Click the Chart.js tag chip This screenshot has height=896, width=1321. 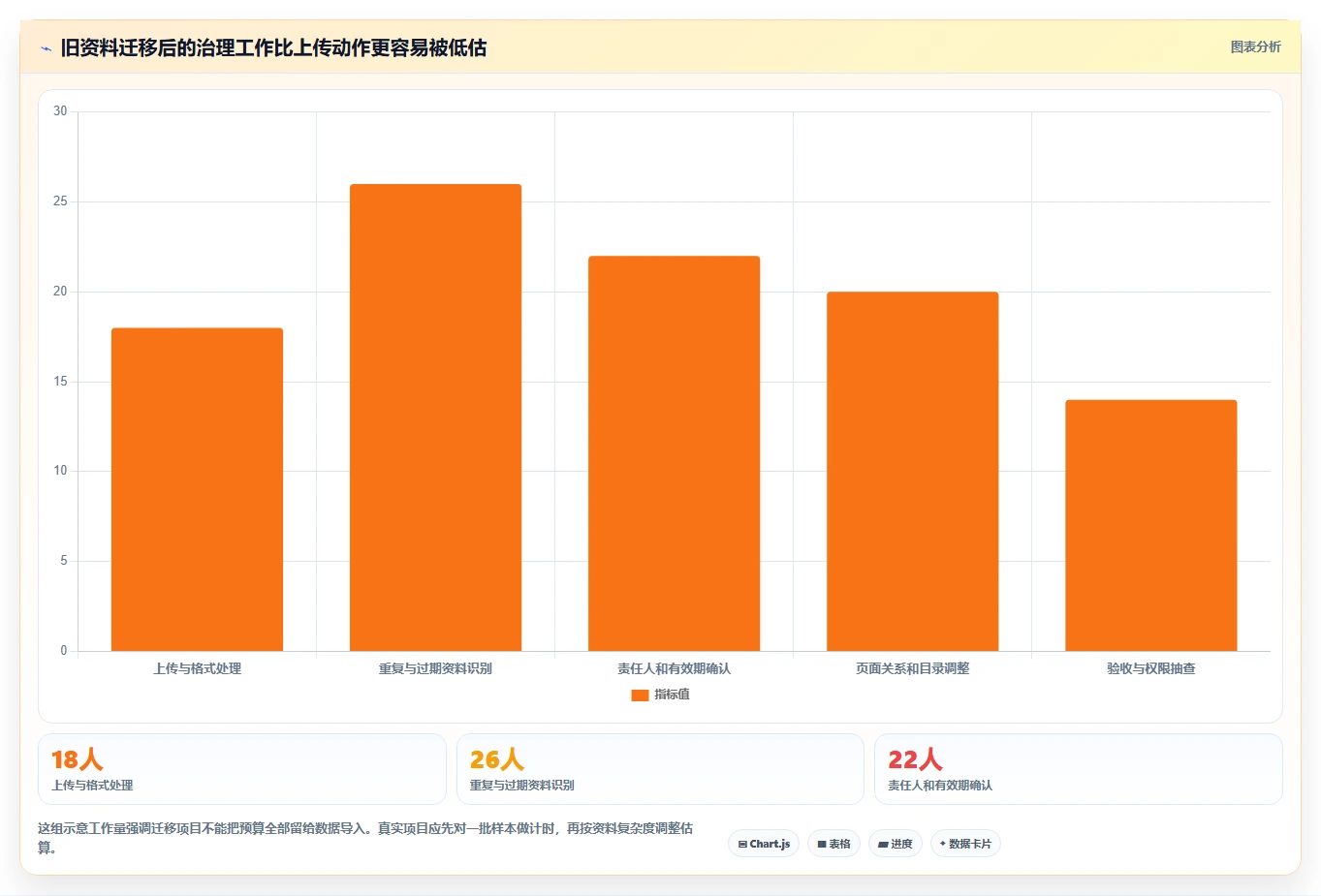(764, 844)
